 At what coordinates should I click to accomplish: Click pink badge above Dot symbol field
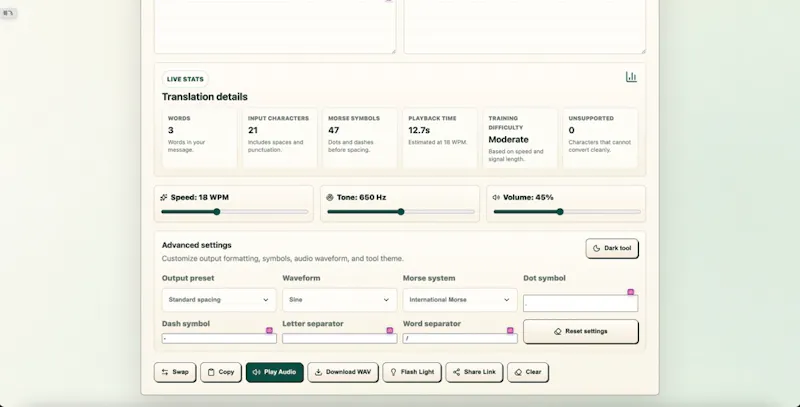(x=631, y=292)
